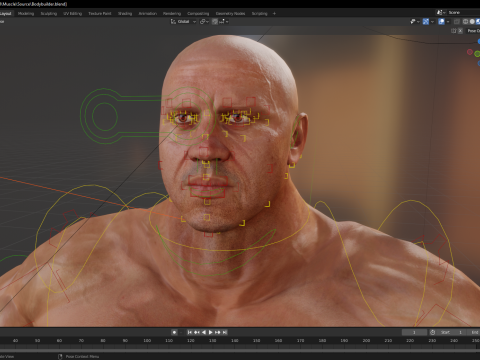Toggle viewport overlays
480x360 pixels.
point(441,21)
